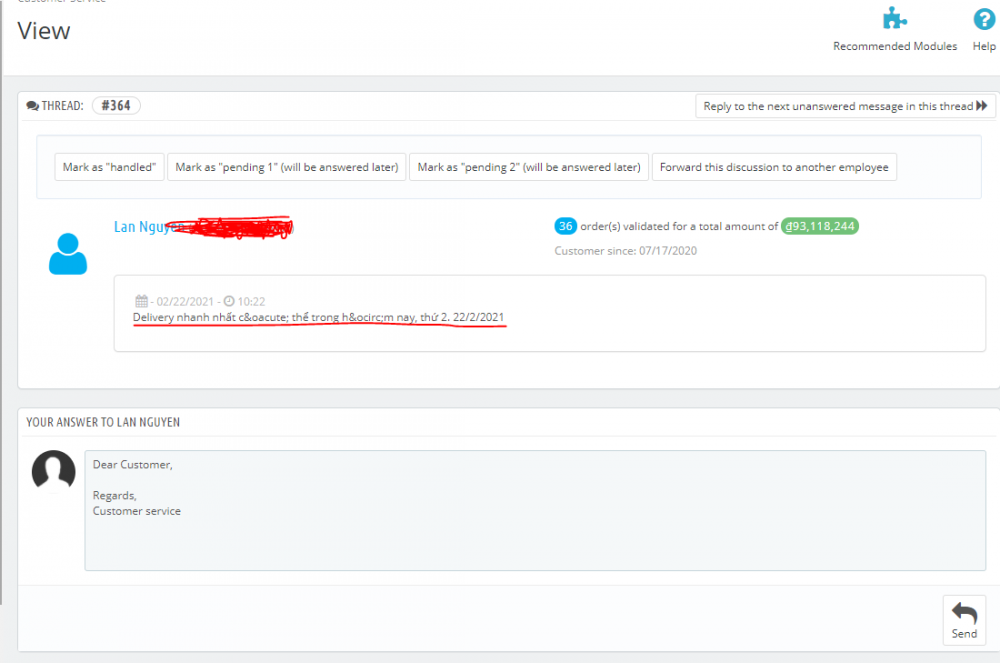Open the Help question mark icon

pyautogui.click(x=984, y=19)
